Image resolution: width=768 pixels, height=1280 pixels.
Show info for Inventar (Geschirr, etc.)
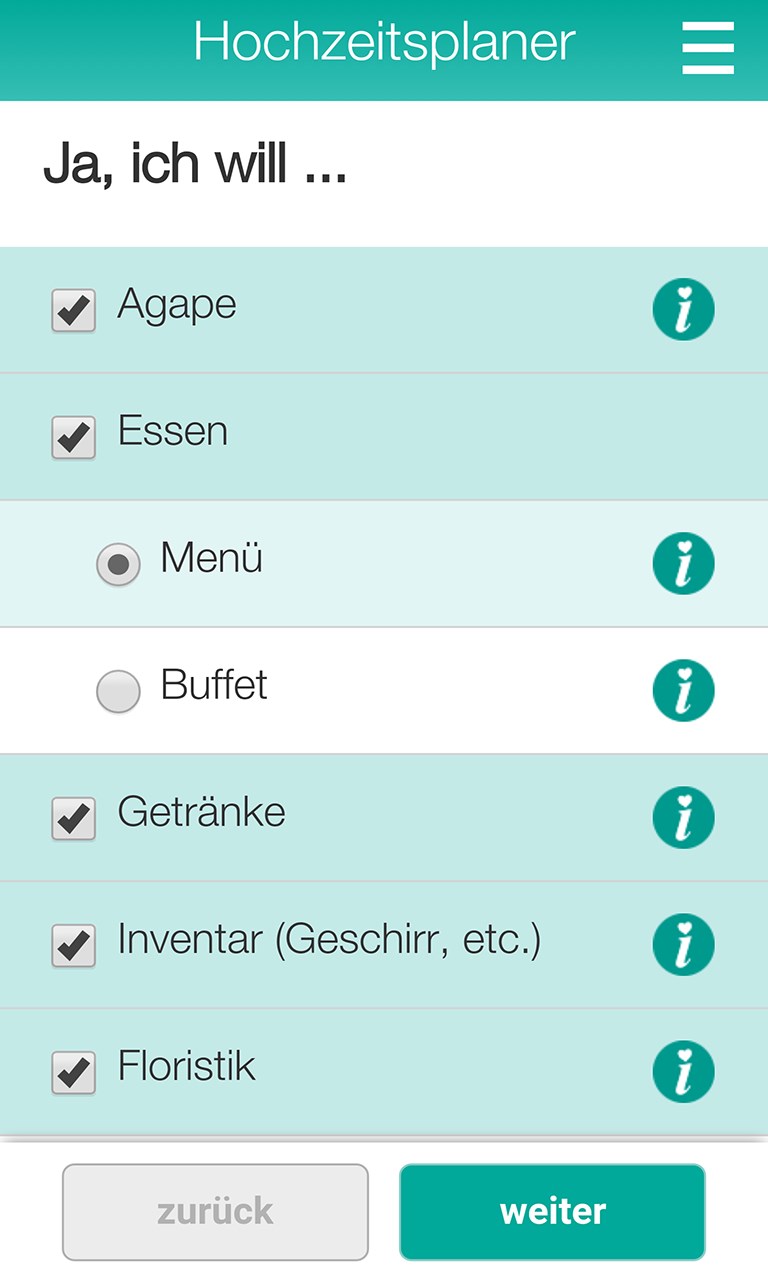pyautogui.click(x=684, y=944)
